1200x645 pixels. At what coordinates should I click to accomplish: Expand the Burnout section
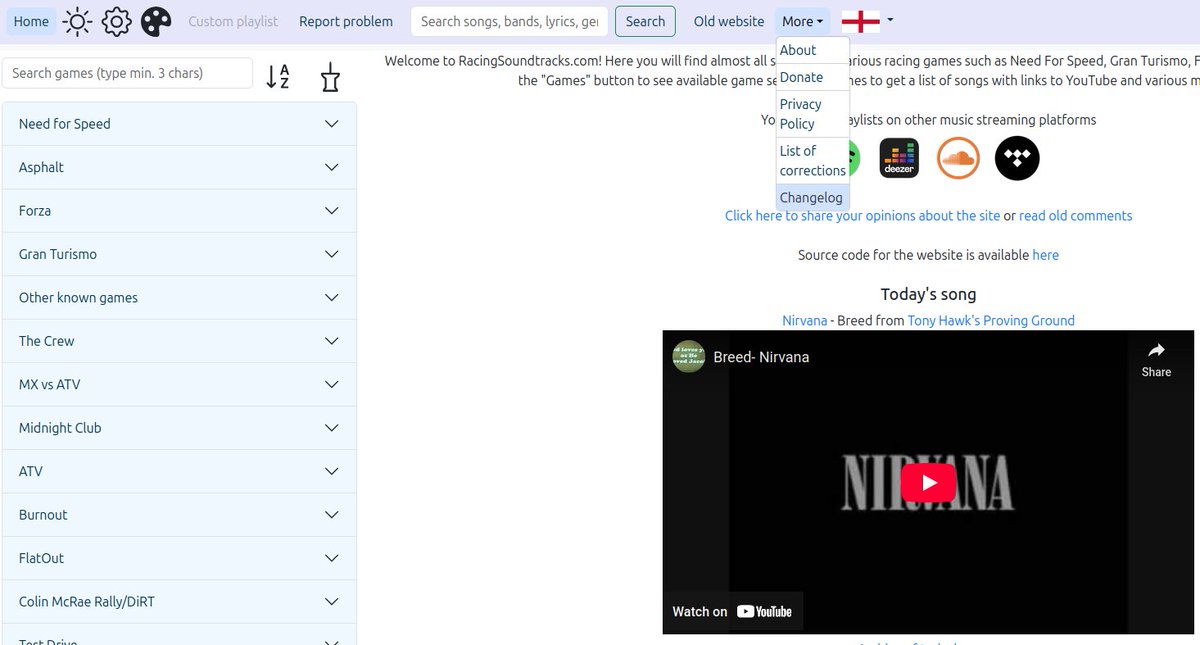click(179, 515)
